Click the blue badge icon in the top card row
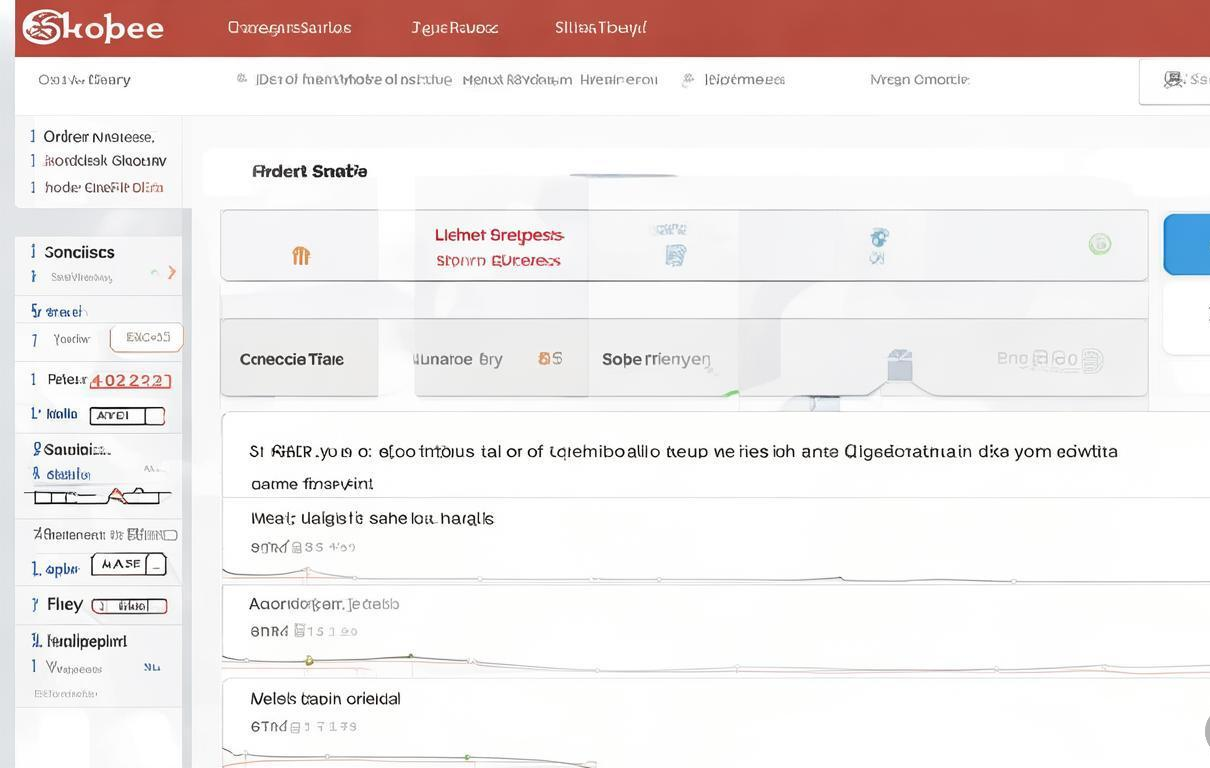The height and width of the screenshot is (768, 1210). coord(879,238)
